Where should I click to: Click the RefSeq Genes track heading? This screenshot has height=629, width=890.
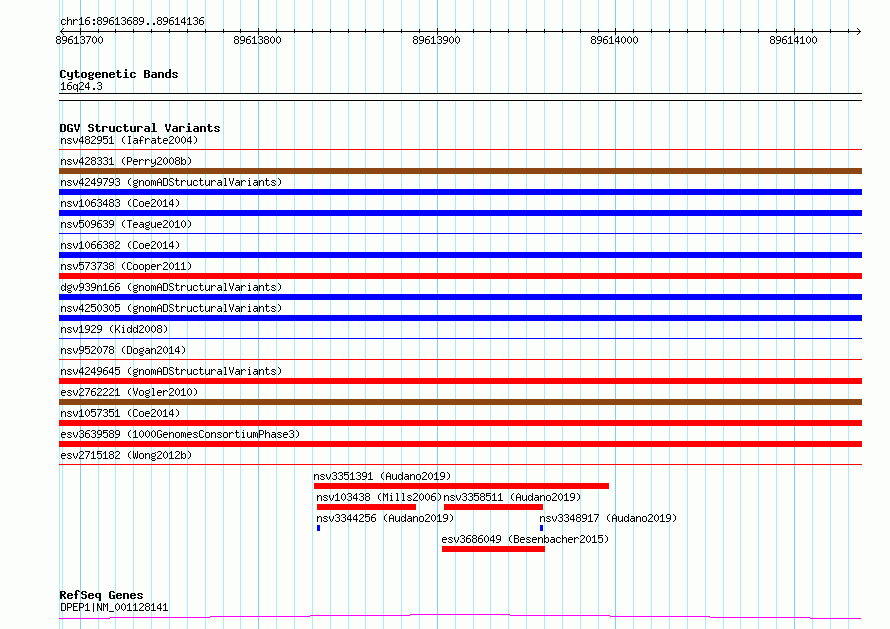[x=101, y=596]
